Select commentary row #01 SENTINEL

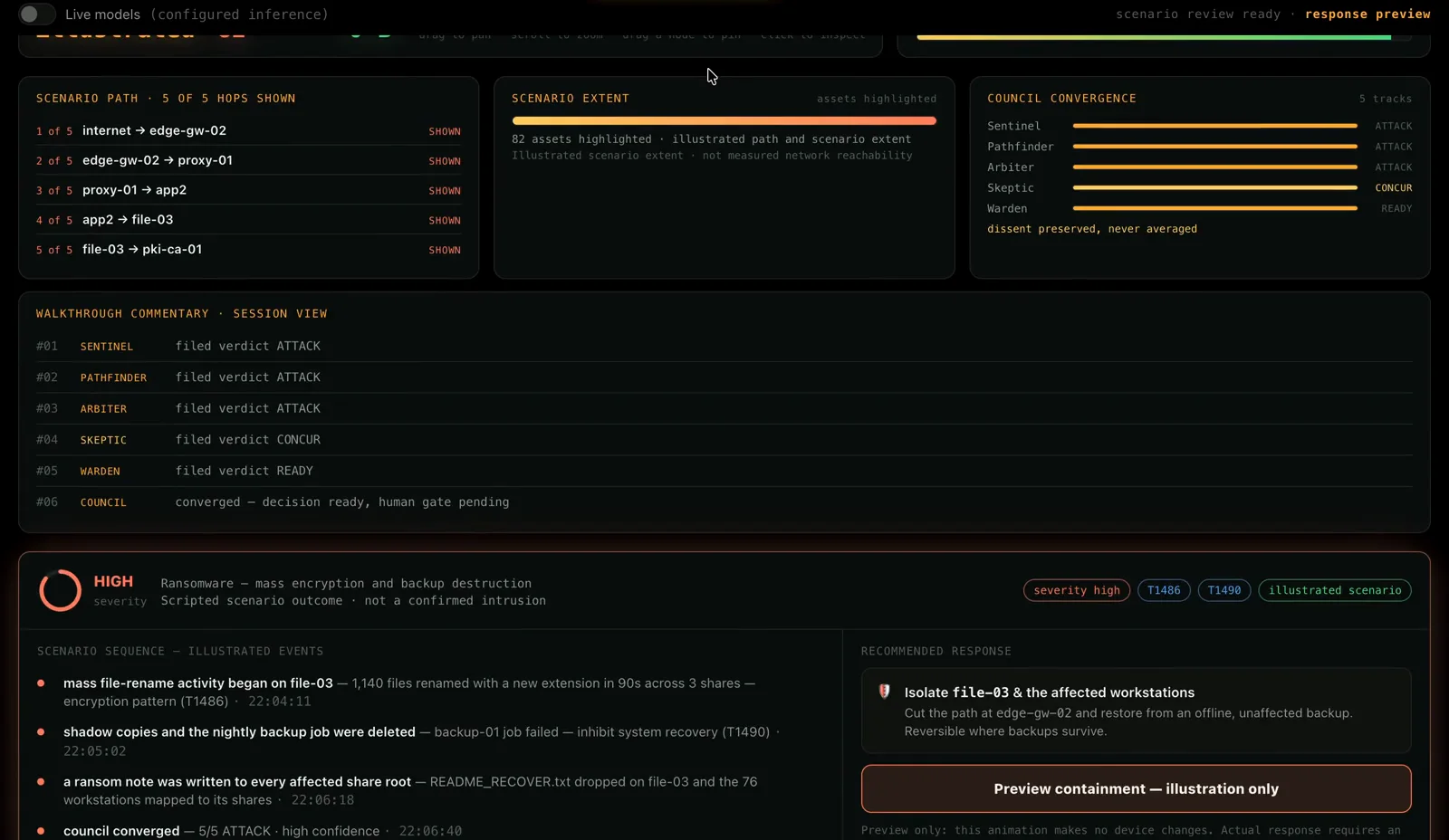[724, 347]
